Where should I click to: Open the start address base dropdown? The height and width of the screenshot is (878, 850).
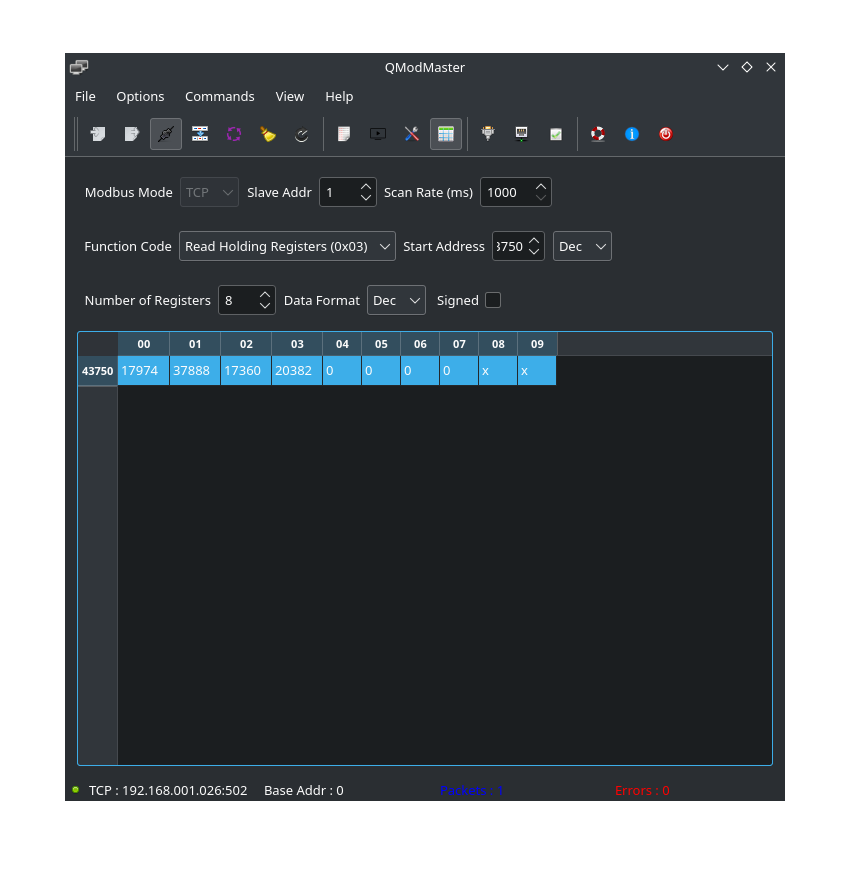coord(581,246)
